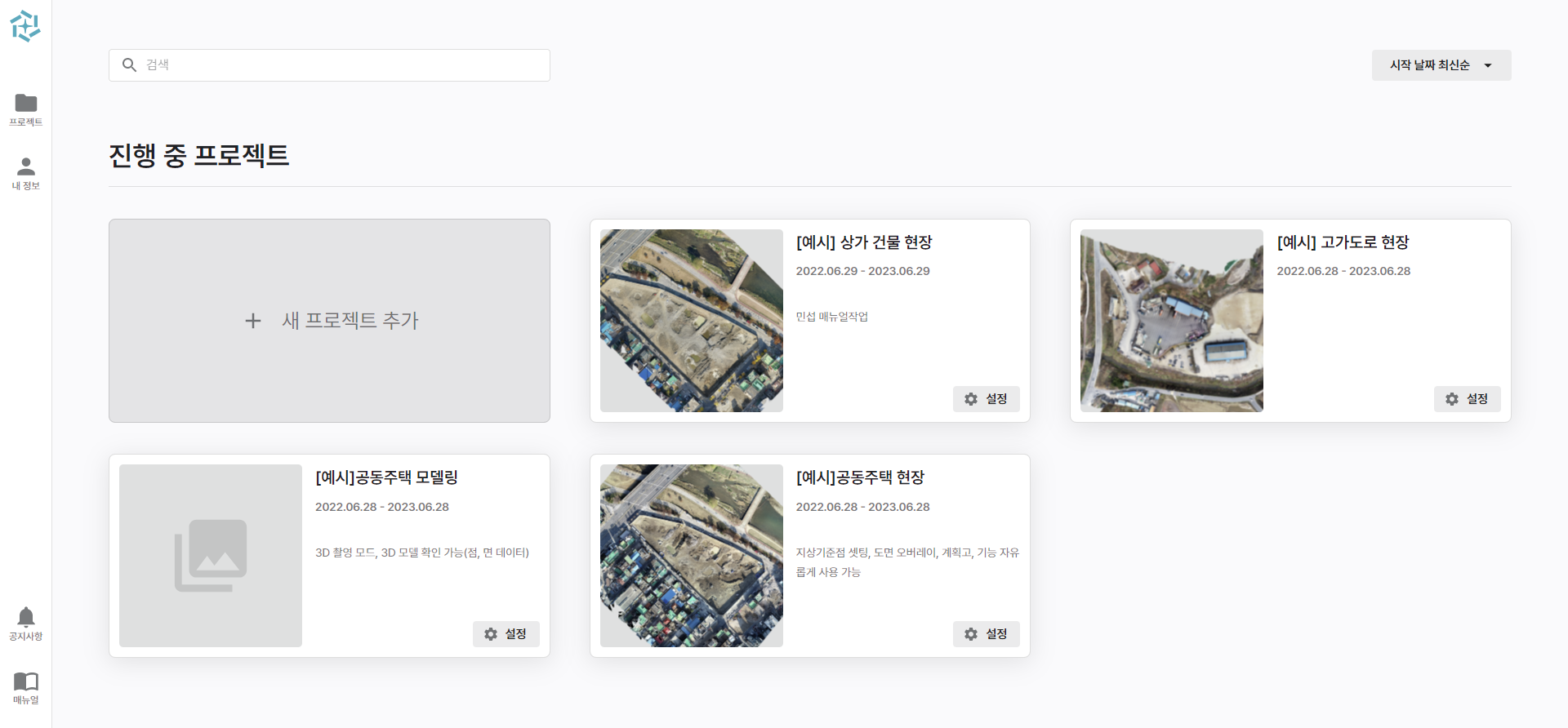
Task: Click the plus icon for new project
Action: 253,321
